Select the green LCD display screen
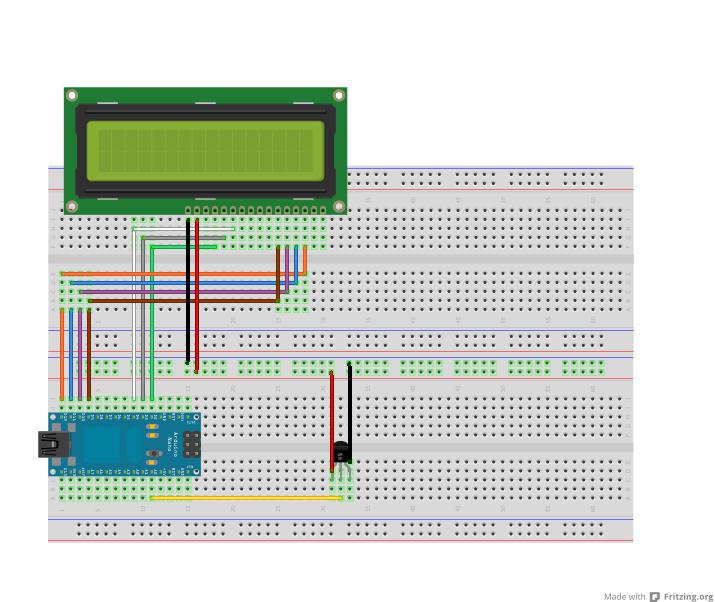 205,150
